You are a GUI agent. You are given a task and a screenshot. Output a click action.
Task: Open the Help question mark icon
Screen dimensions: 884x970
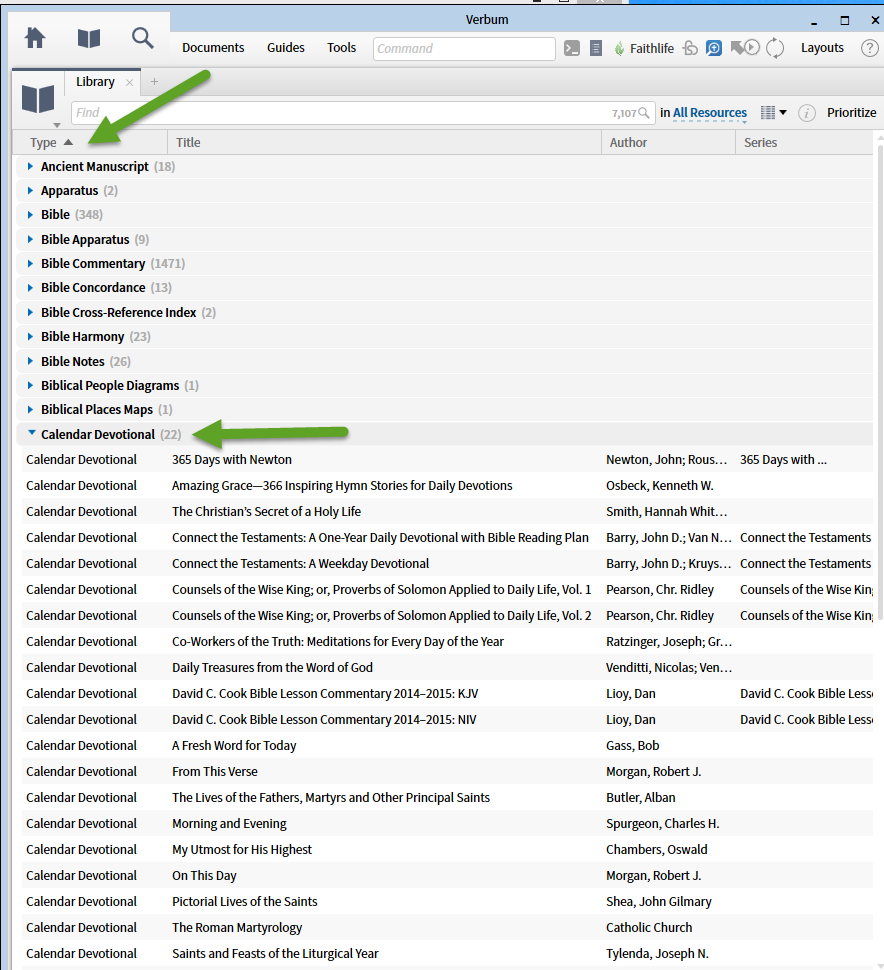pyautogui.click(x=870, y=48)
